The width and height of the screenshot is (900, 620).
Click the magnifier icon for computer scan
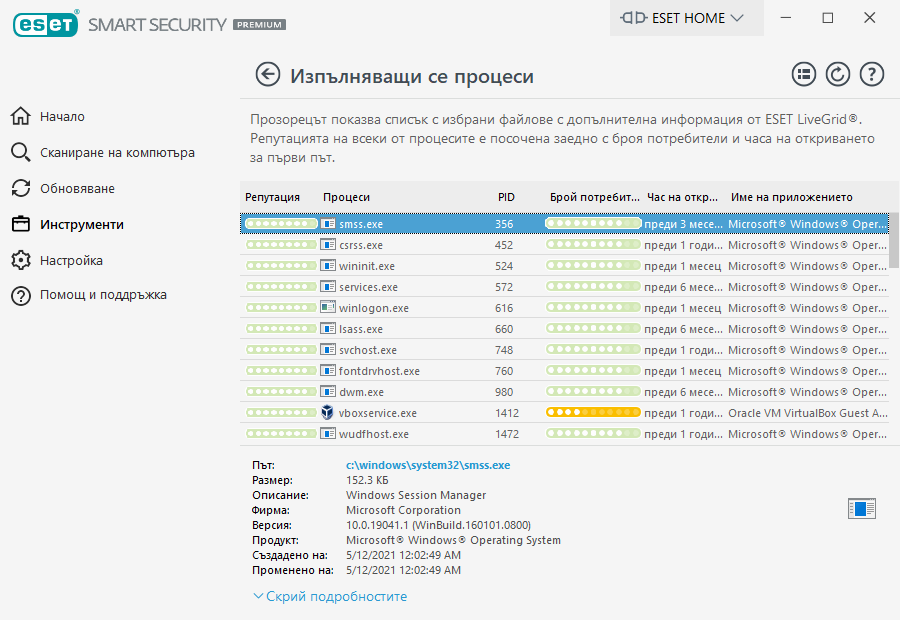[21, 152]
